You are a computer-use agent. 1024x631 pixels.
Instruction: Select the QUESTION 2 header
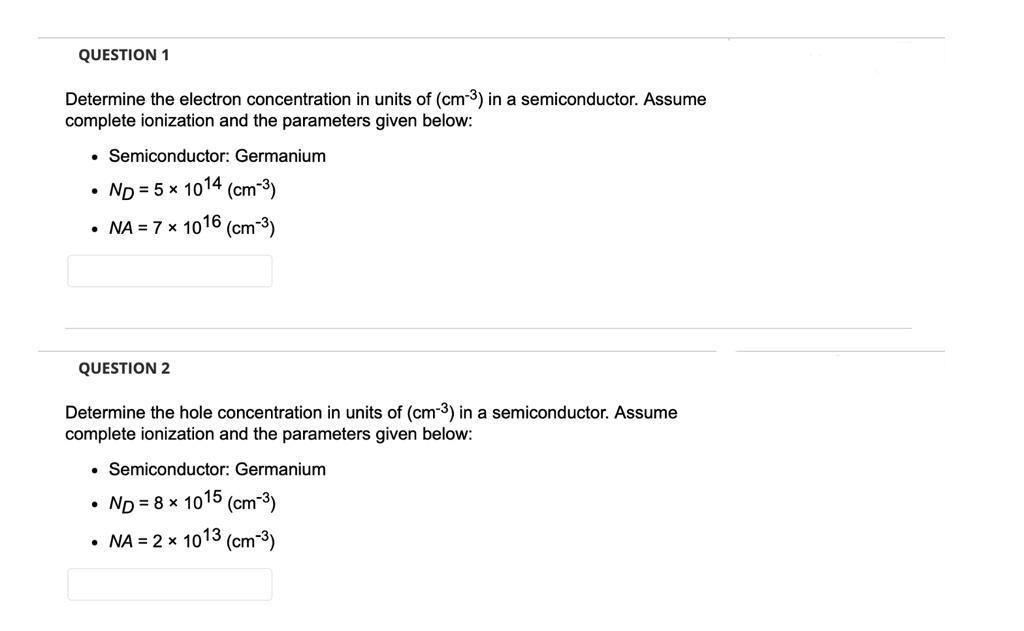(x=123, y=368)
